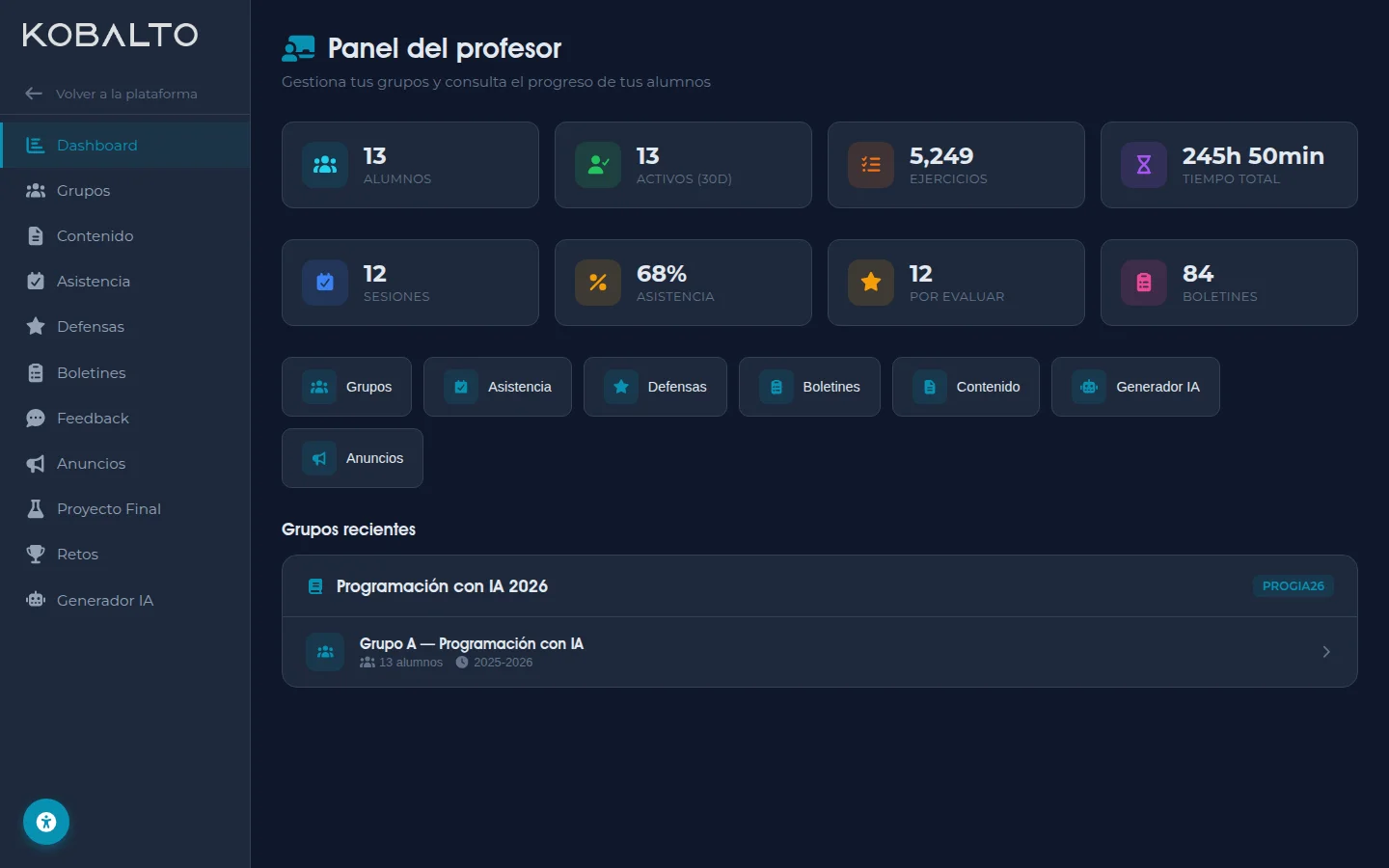The image size is (1389, 868).
Task: Open Boletines in the sidebar
Action: coord(125,373)
